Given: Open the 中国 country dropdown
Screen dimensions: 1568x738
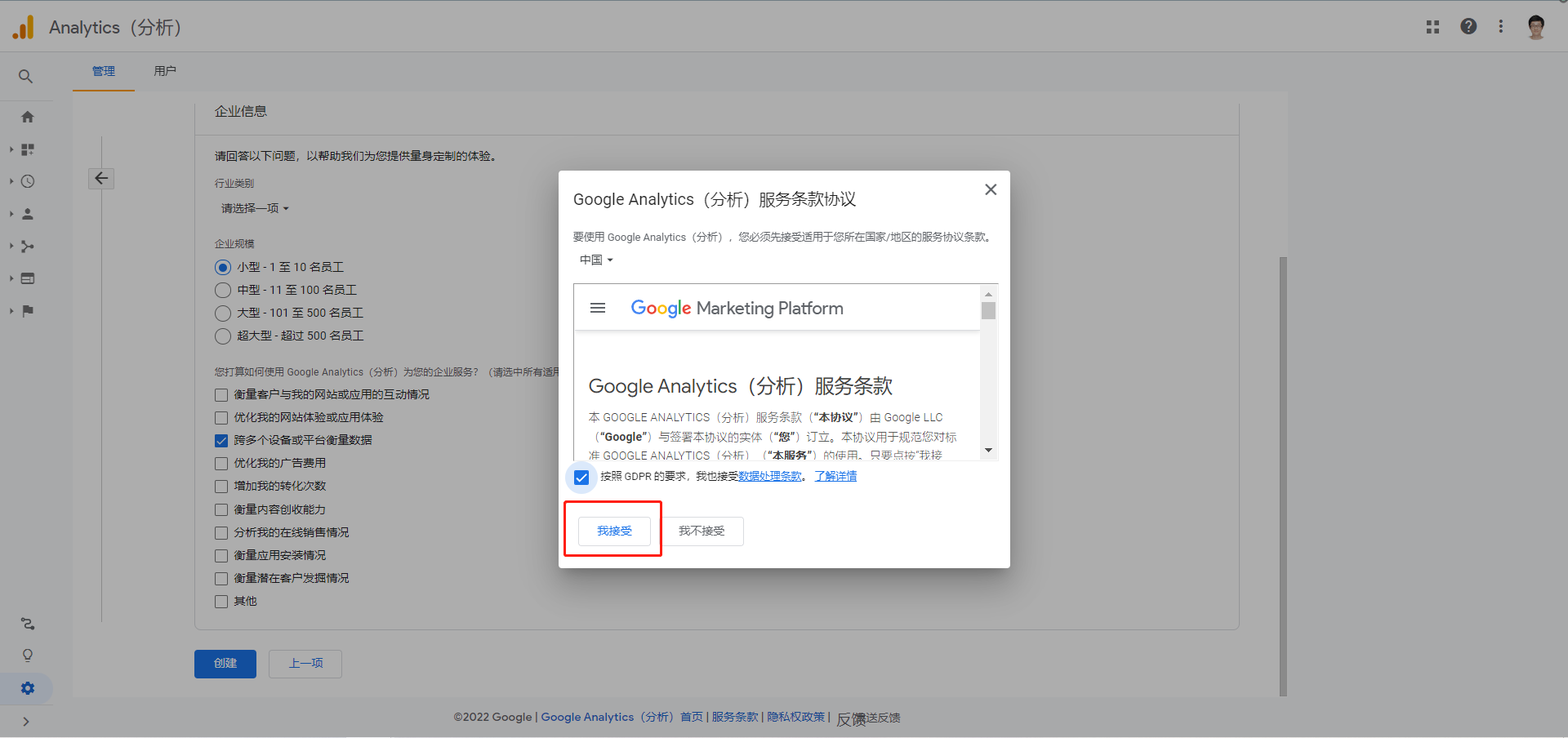Looking at the screenshot, I should tap(596, 260).
